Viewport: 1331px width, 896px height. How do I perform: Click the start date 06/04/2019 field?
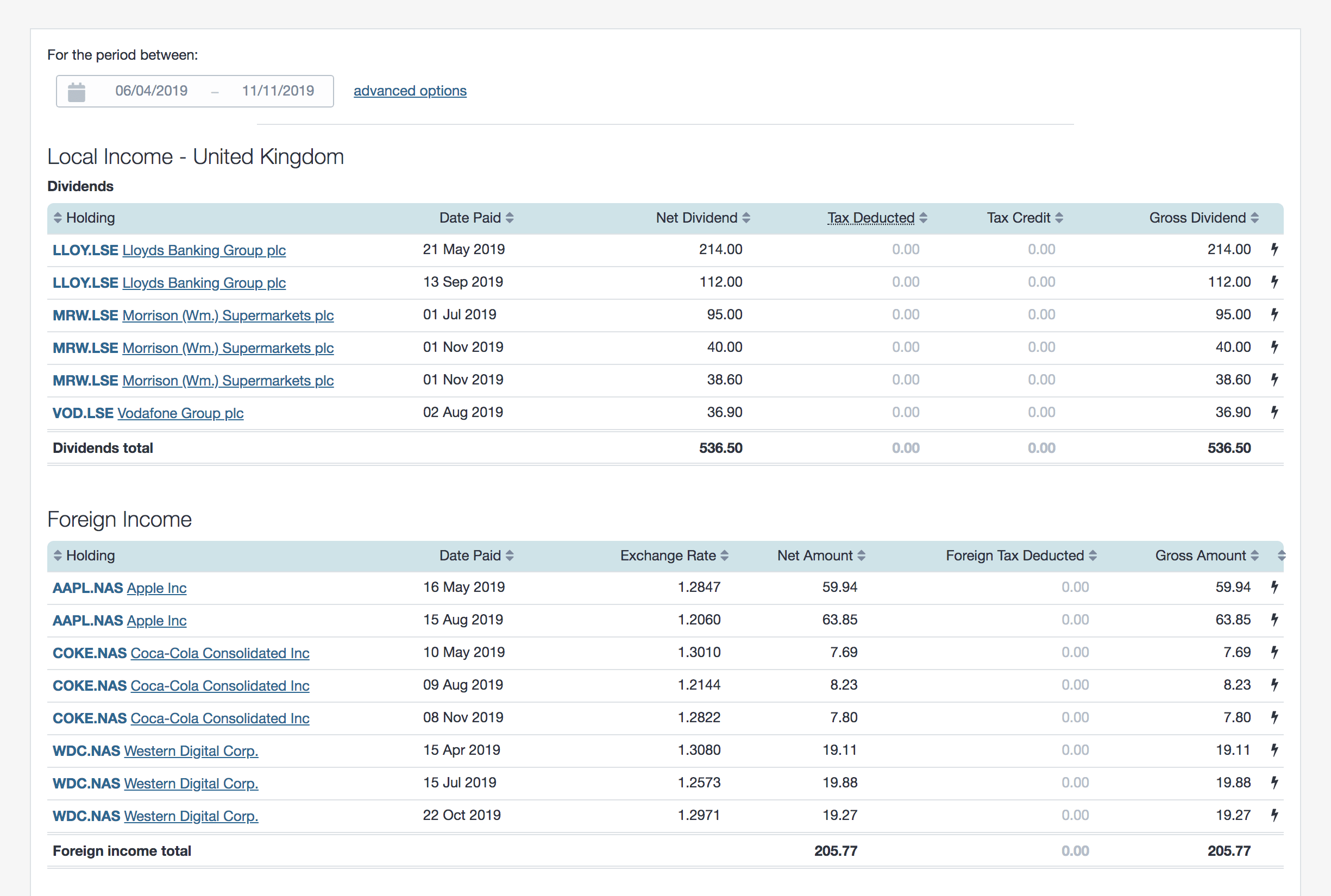click(152, 91)
